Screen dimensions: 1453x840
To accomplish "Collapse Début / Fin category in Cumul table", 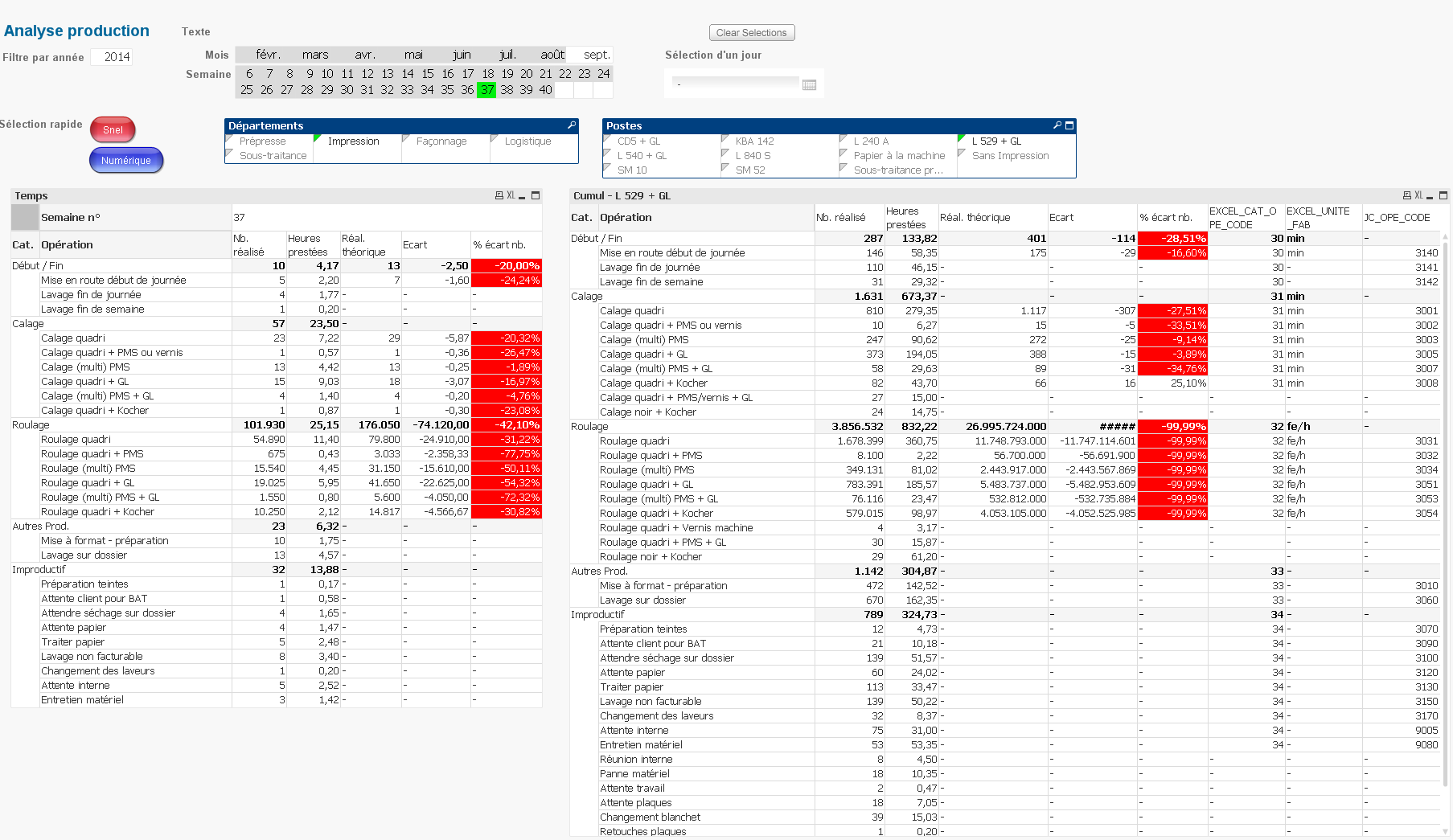I will click(x=597, y=239).
